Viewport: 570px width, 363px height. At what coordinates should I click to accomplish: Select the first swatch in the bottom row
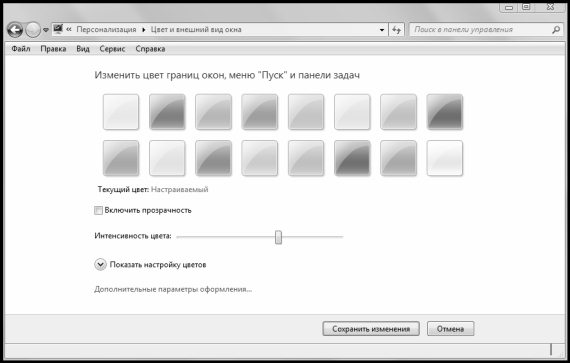pos(121,158)
